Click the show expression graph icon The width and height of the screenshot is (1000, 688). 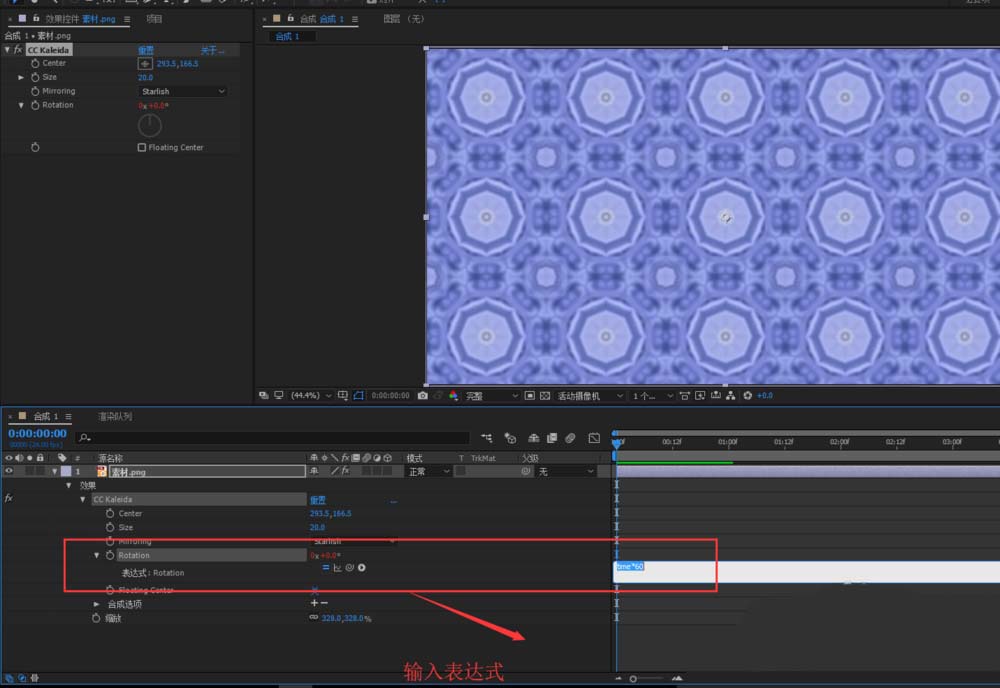338,568
